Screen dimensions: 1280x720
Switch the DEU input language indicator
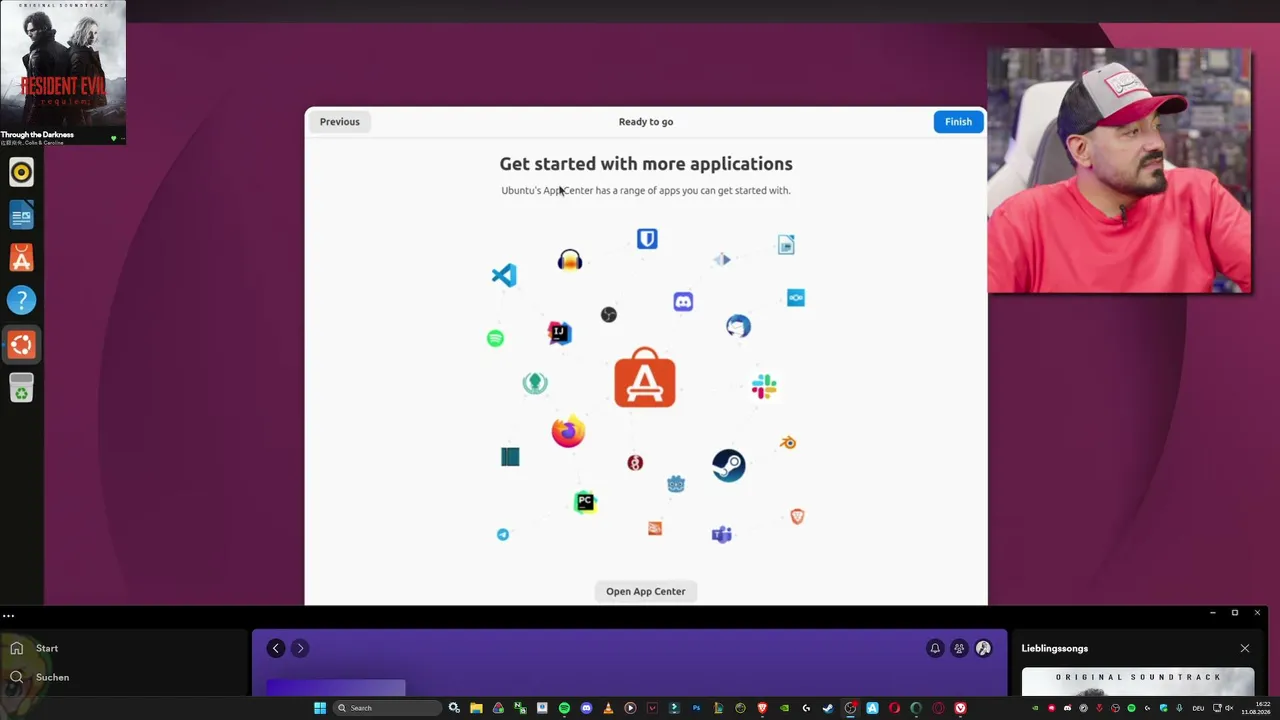click(x=1198, y=708)
